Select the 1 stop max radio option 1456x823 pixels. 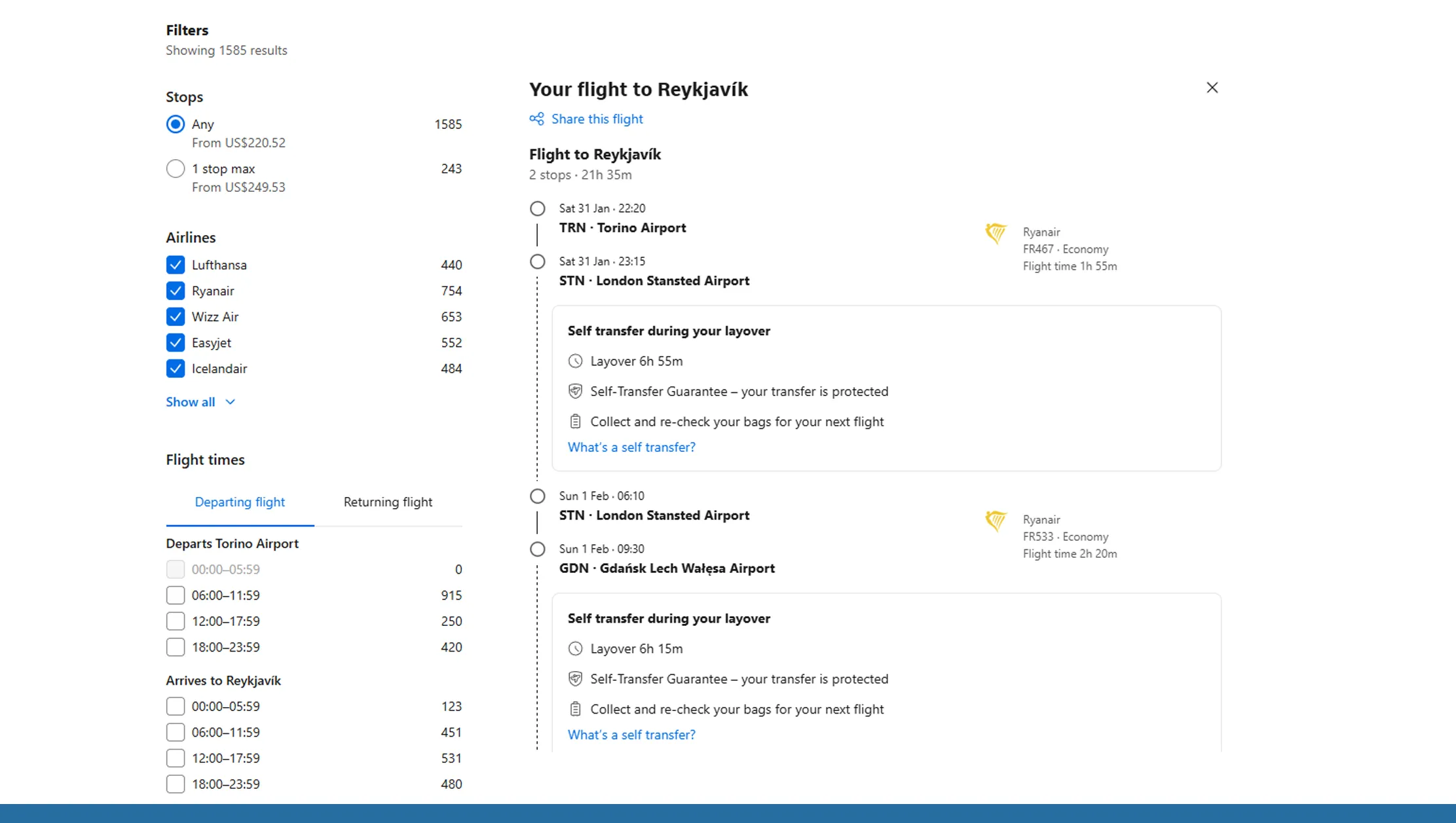click(x=176, y=169)
